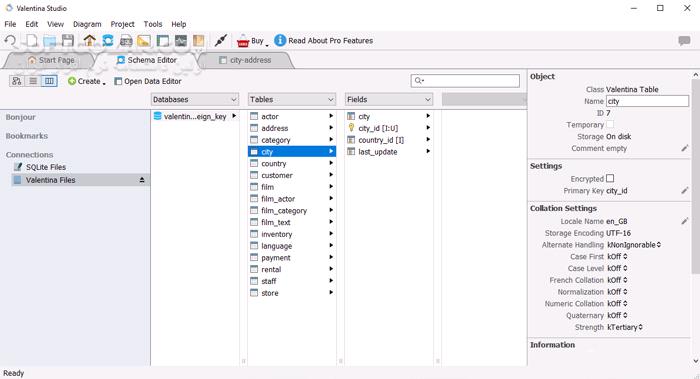Select the last_update field

pos(389,152)
